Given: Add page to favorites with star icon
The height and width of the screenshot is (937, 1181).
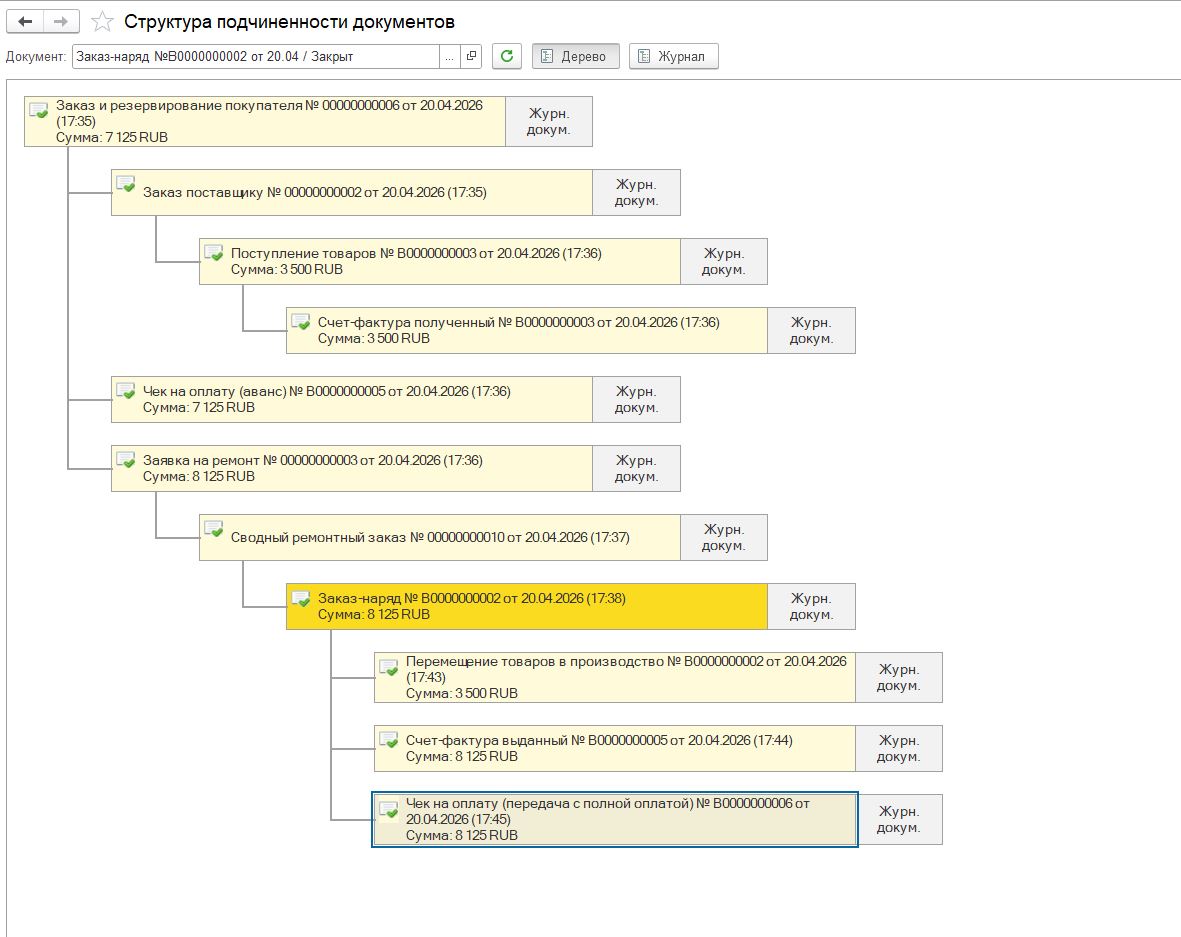Looking at the screenshot, I should [x=102, y=21].
